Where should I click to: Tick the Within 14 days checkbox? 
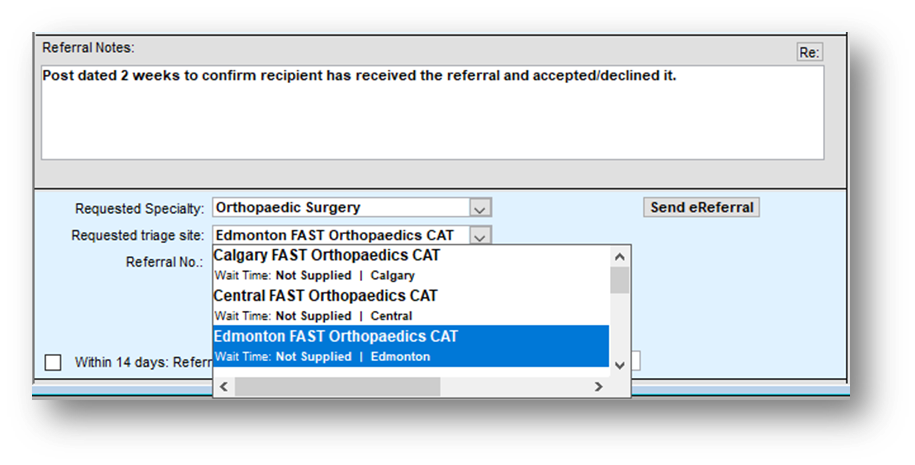(x=53, y=362)
